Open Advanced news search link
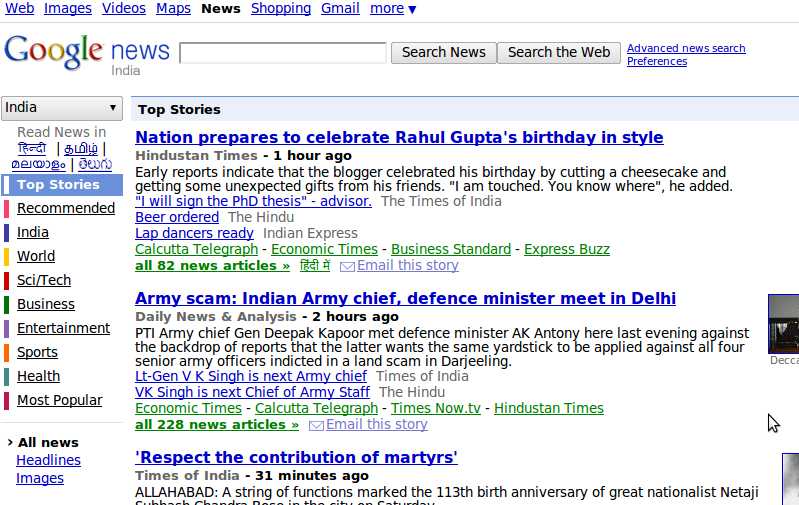The width and height of the screenshot is (799, 505). click(686, 48)
